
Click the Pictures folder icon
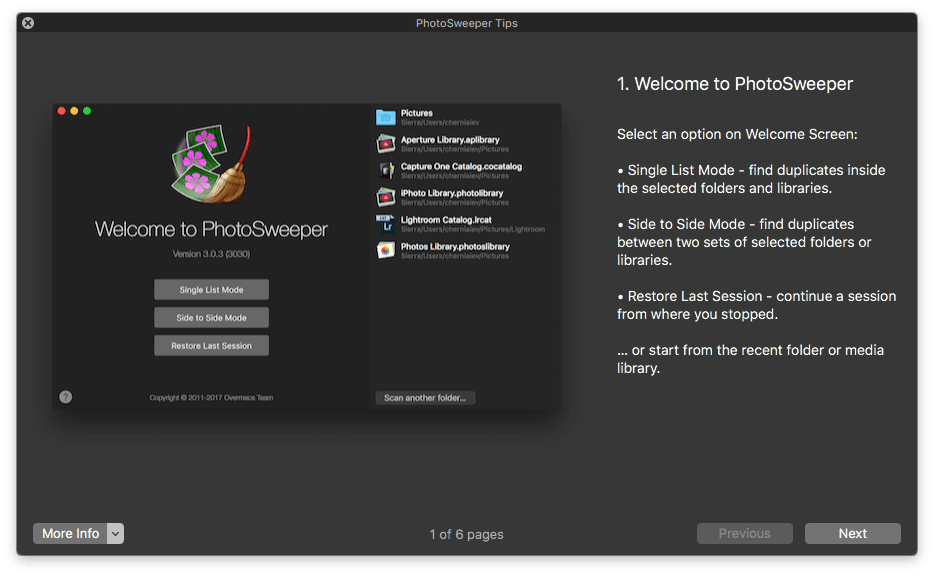point(386,117)
